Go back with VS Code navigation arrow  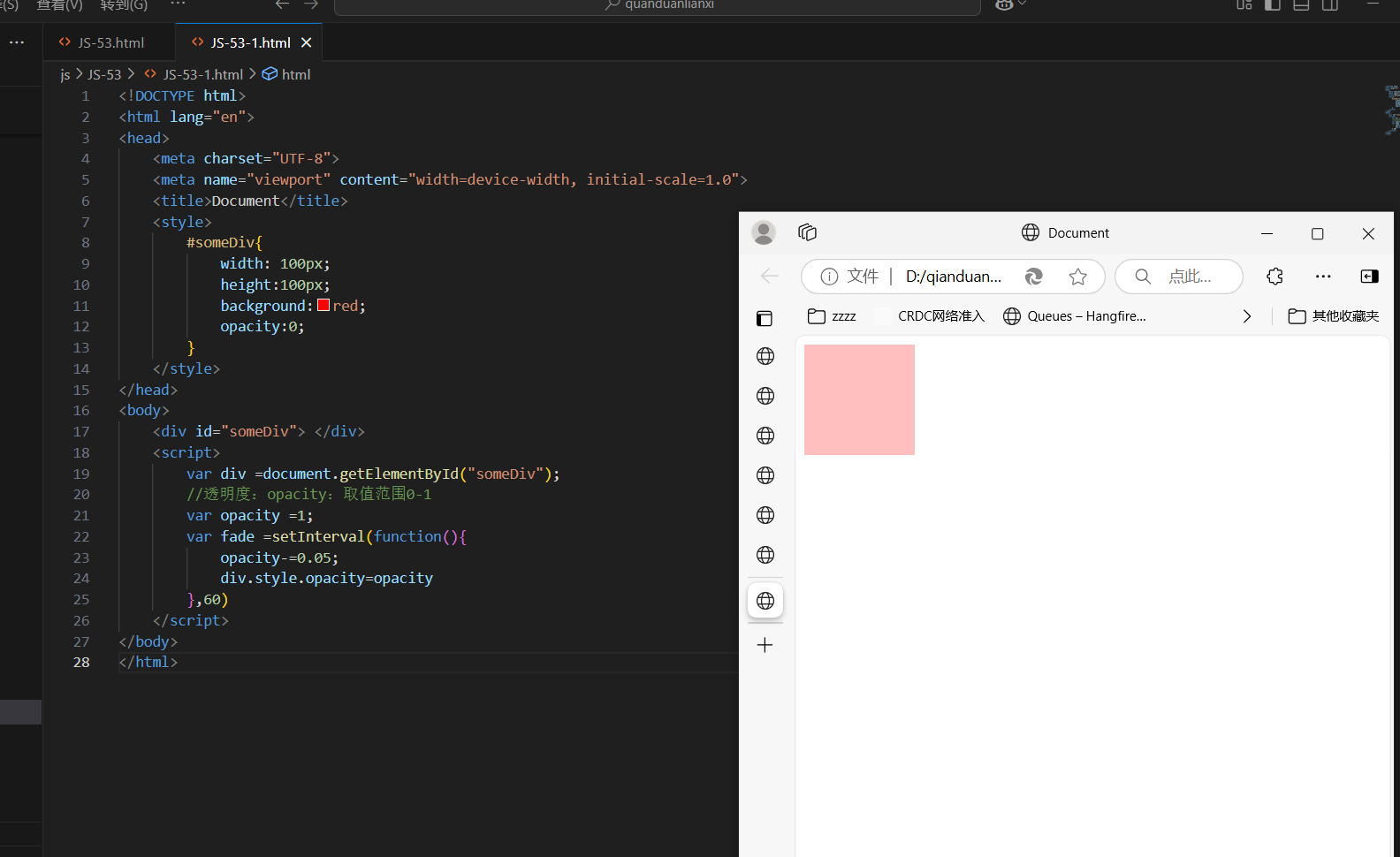click(282, 4)
